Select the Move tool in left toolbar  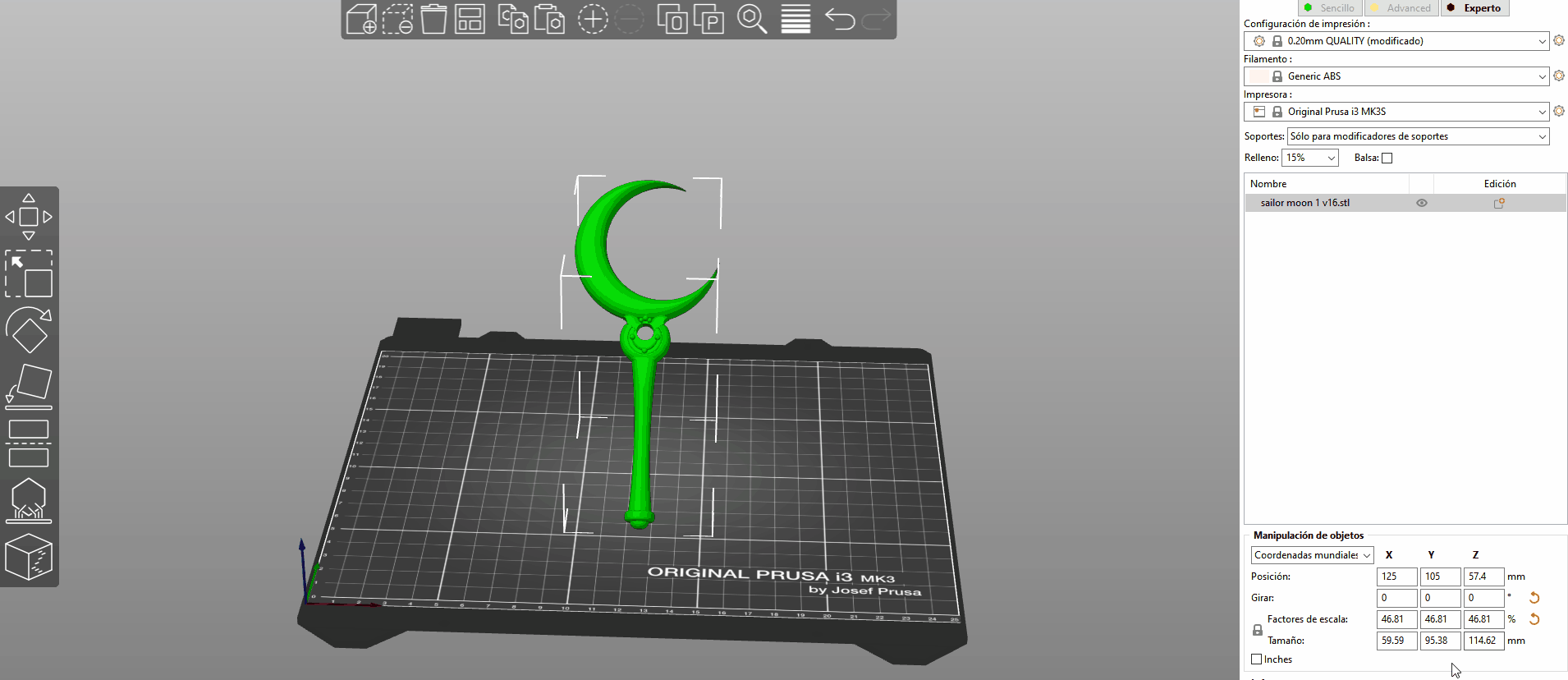29,217
